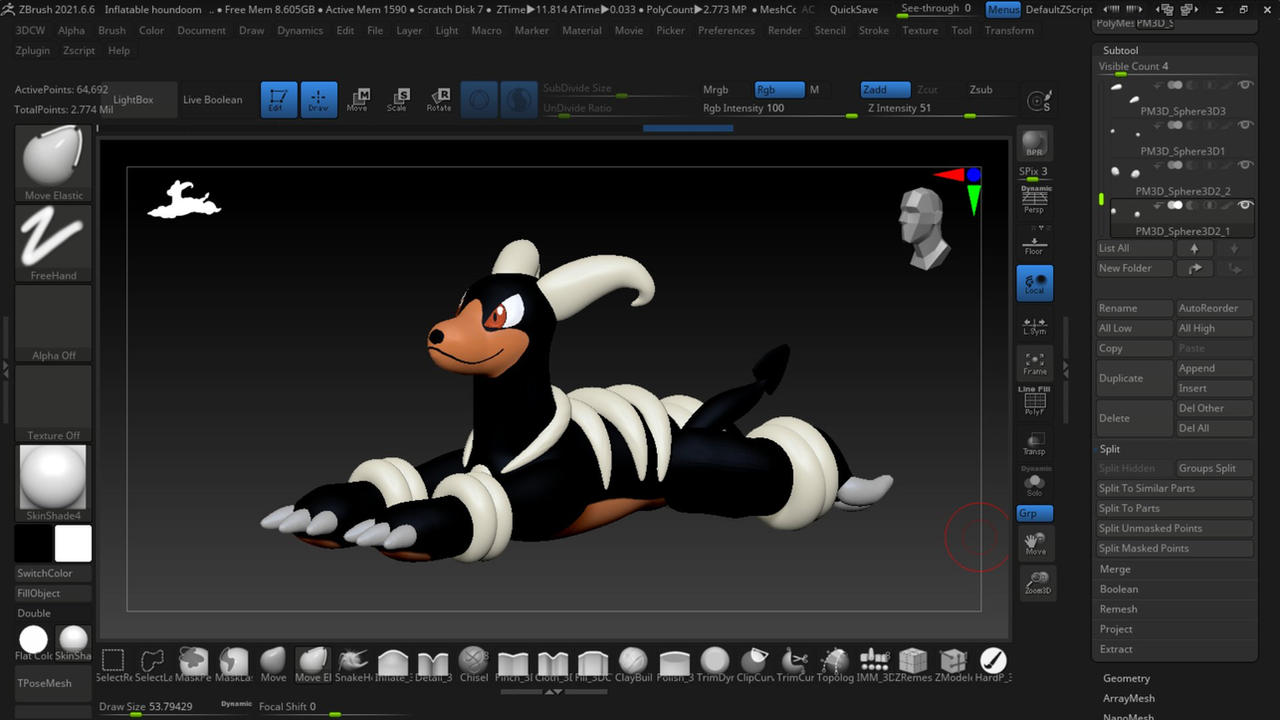
Task: Toggle eye visibility for PM3D_Sphere3D2_1
Action: (x=1245, y=205)
